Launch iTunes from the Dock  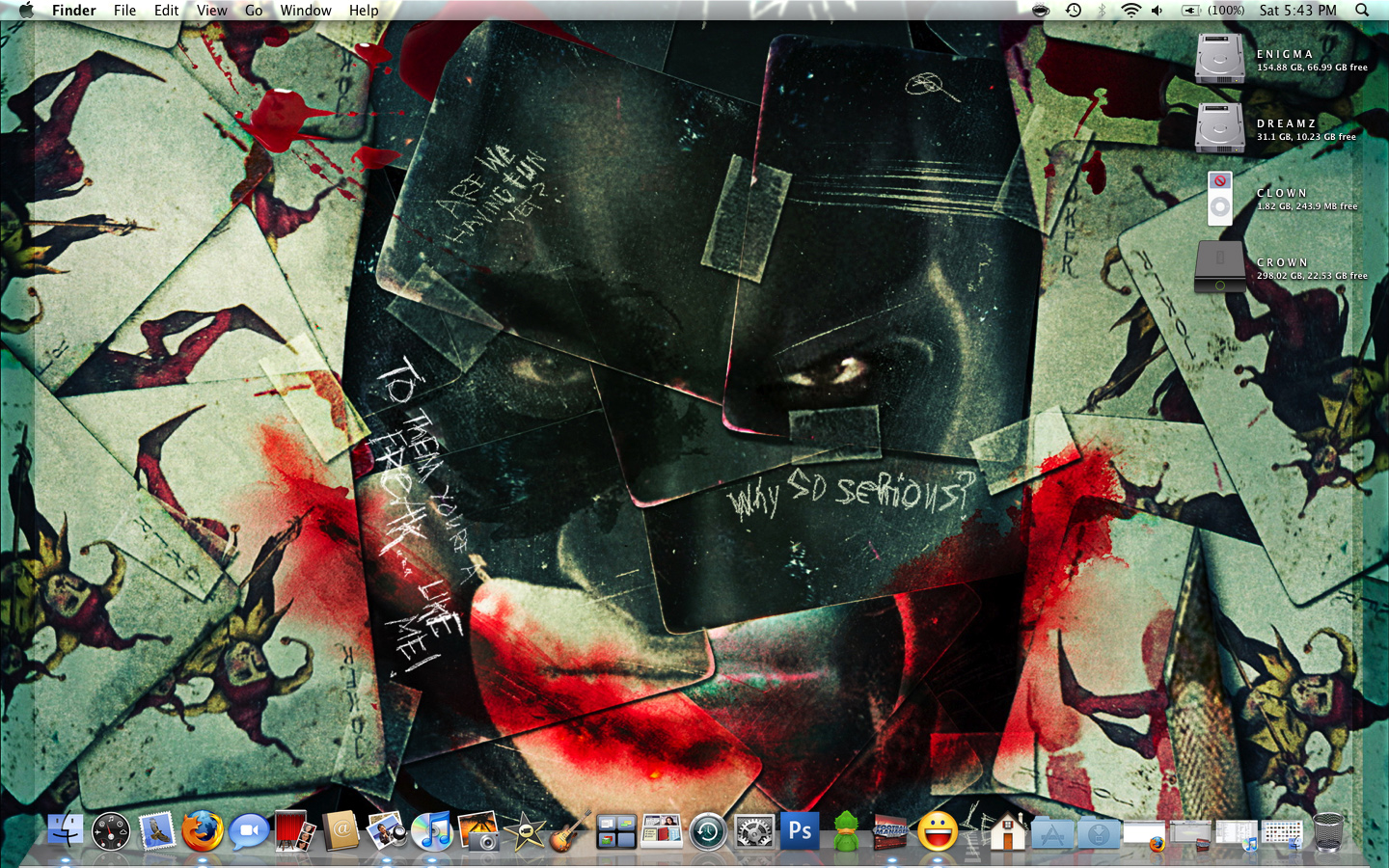point(432,831)
